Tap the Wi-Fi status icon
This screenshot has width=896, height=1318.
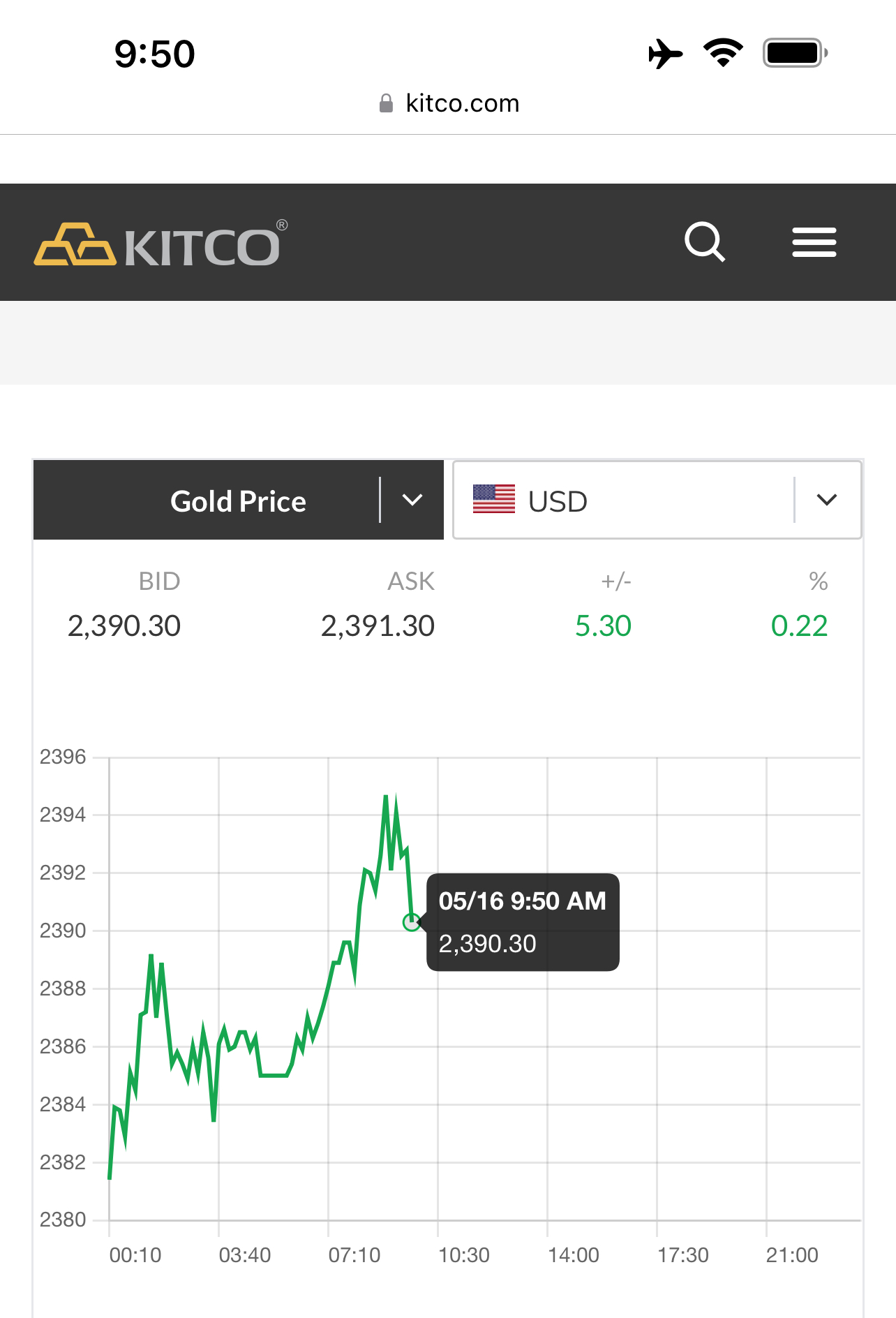723,53
